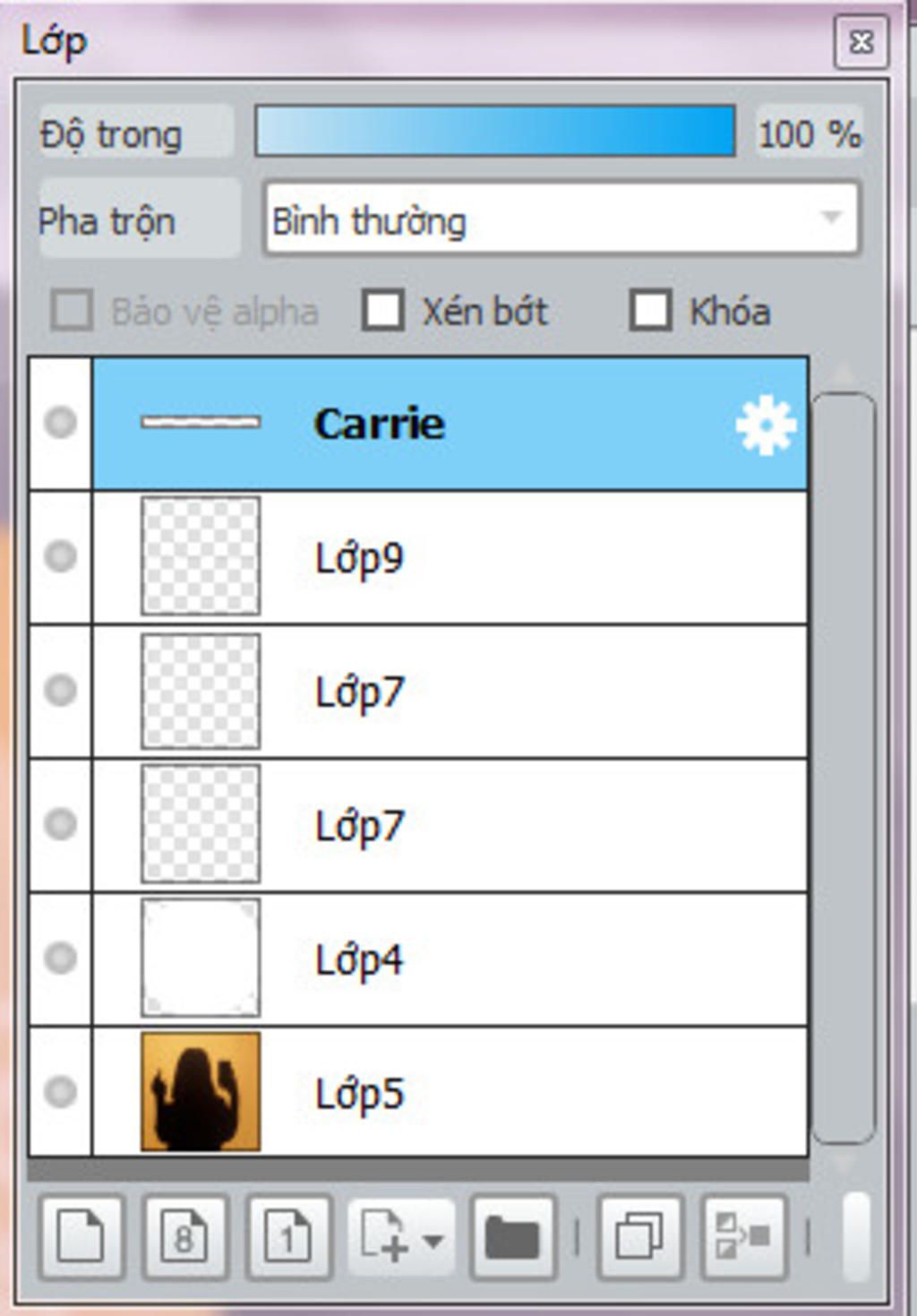The image size is (917, 1316).
Task: Click the layer list vertical scrollbar
Action: (844, 768)
